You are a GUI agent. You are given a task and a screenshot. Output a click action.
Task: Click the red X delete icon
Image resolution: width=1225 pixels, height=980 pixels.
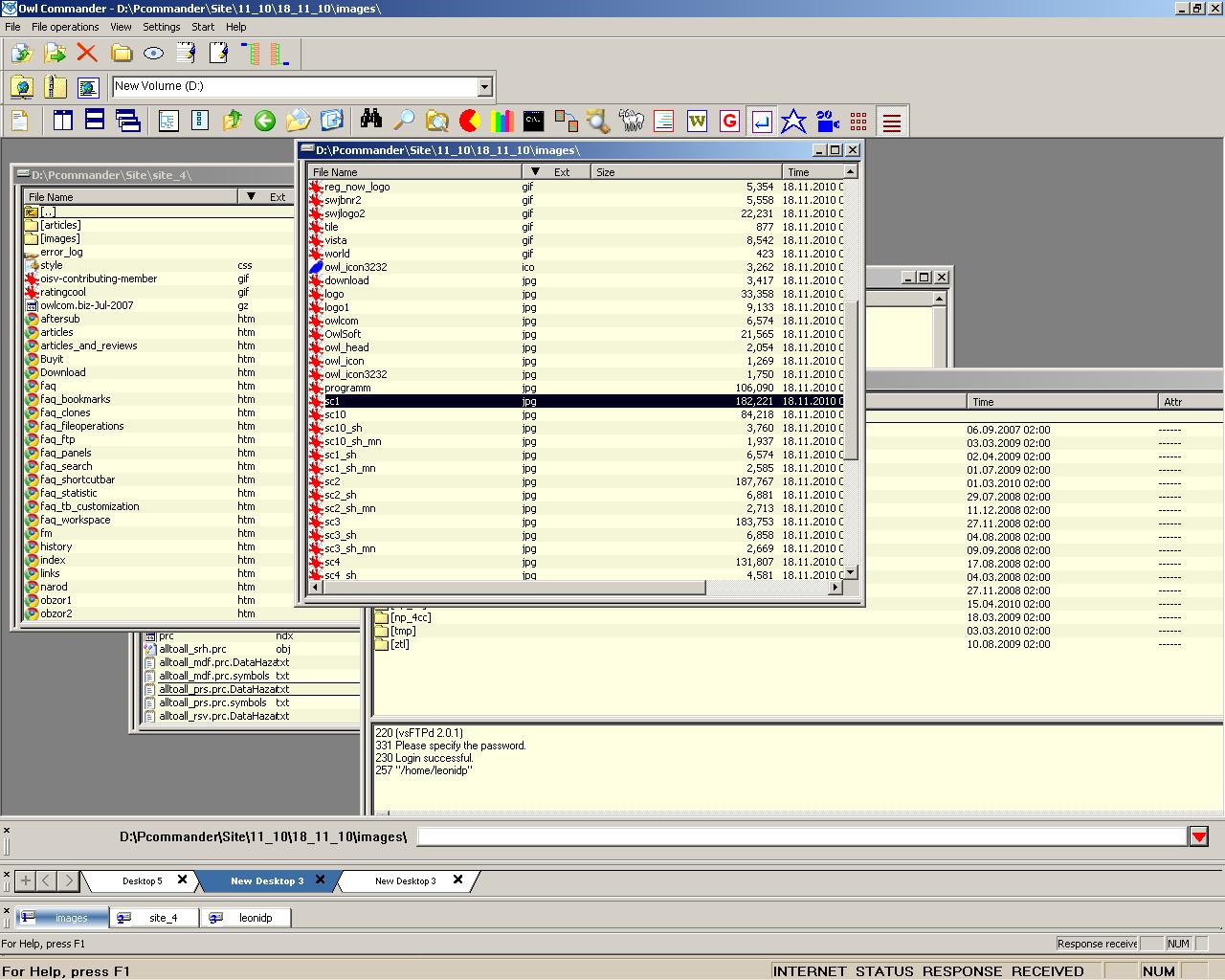[87, 54]
